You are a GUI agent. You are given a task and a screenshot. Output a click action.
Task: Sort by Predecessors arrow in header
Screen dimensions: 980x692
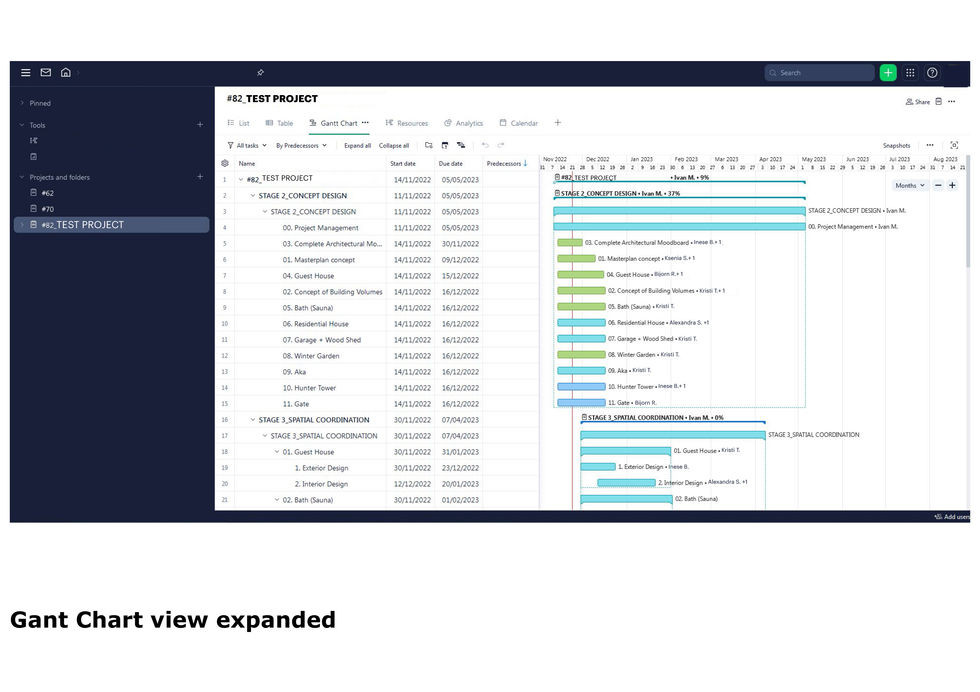click(x=525, y=163)
